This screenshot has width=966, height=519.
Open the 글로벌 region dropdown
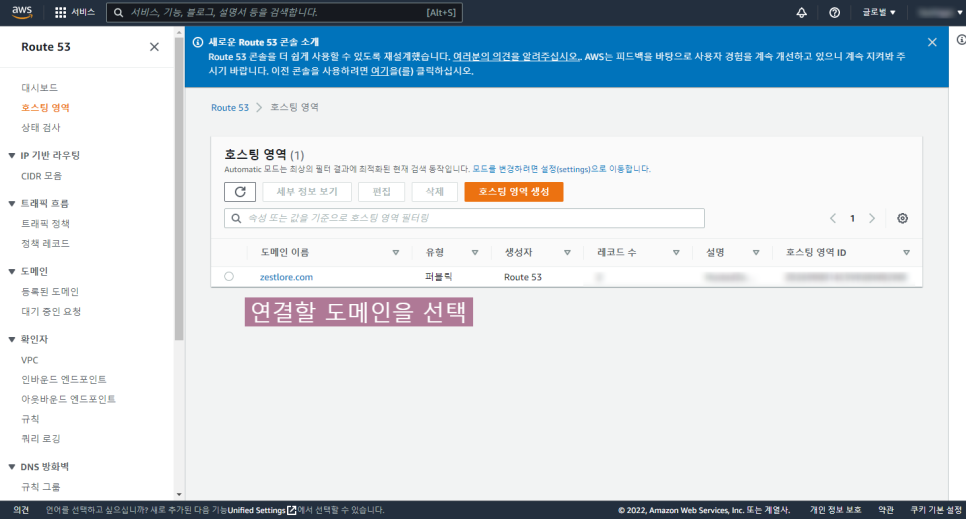coord(879,12)
